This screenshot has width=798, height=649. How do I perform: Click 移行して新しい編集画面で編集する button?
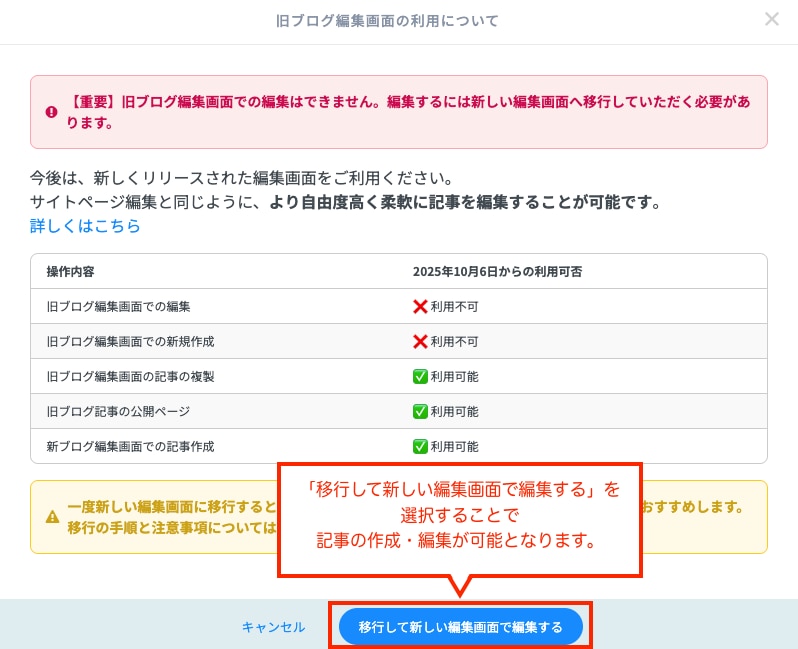click(x=460, y=626)
